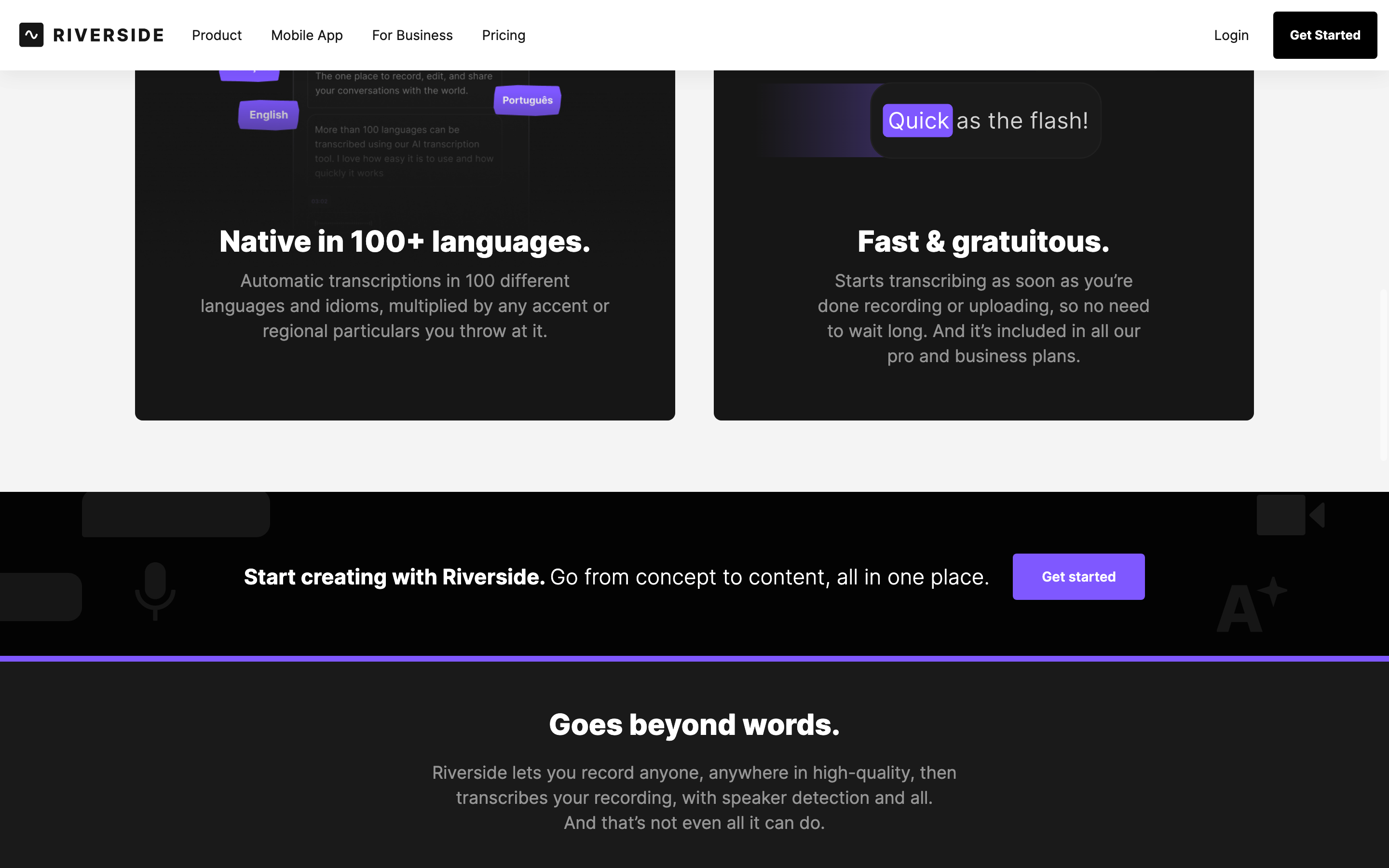
Task: Open the Product menu
Action: coord(217,35)
